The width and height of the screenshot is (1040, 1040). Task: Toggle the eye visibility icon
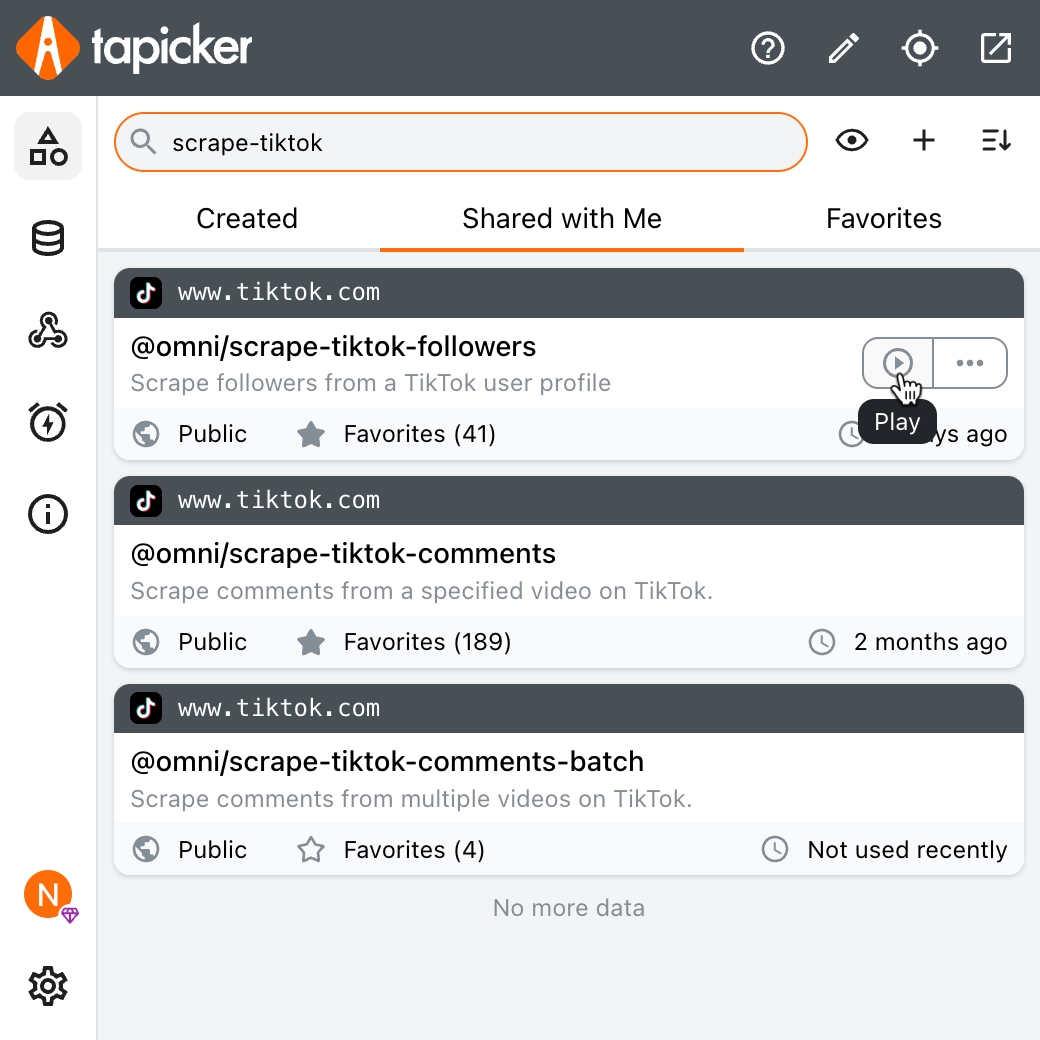pyautogui.click(x=852, y=141)
